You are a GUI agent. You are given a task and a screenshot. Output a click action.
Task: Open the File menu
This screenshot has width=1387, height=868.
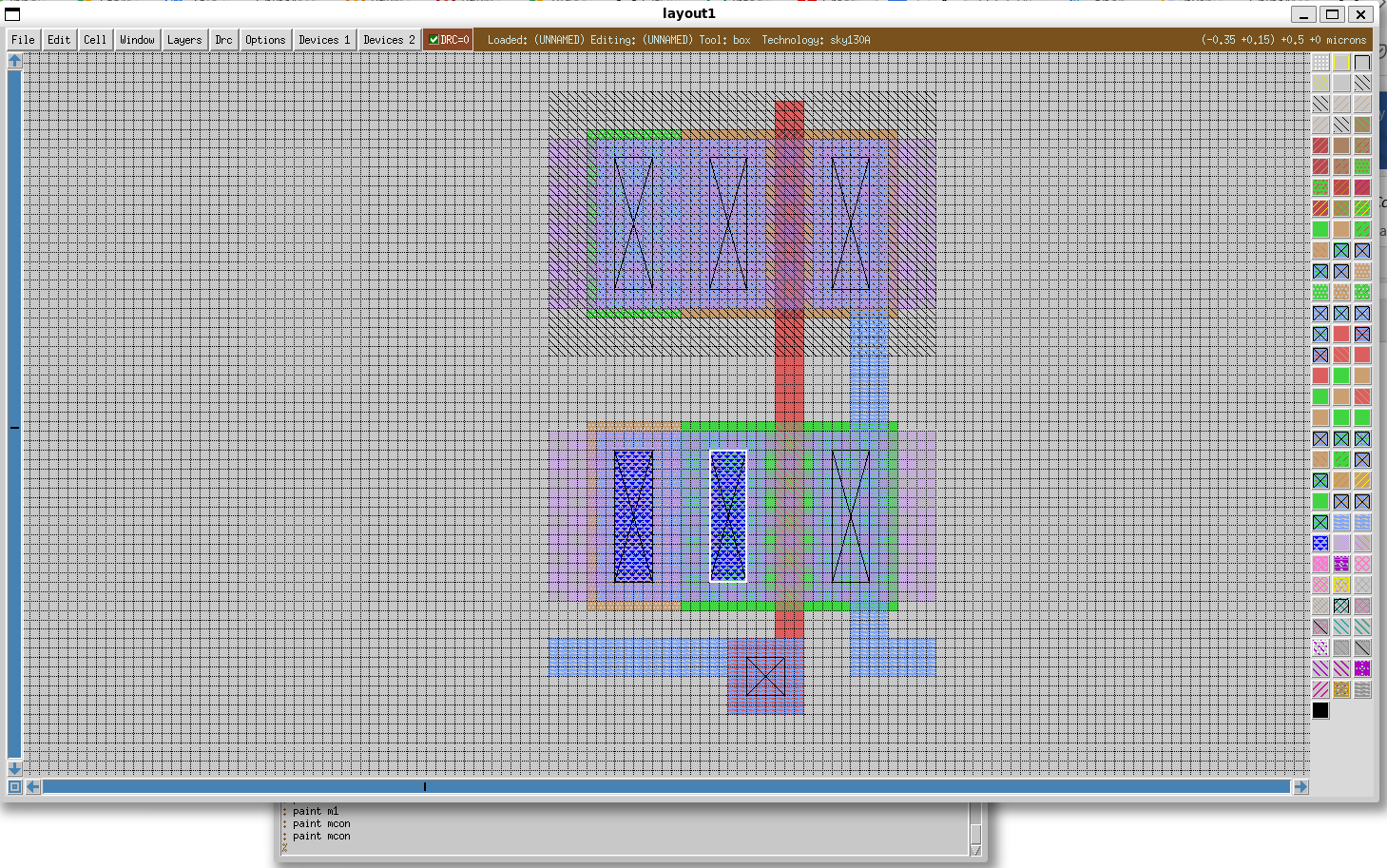(x=23, y=40)
